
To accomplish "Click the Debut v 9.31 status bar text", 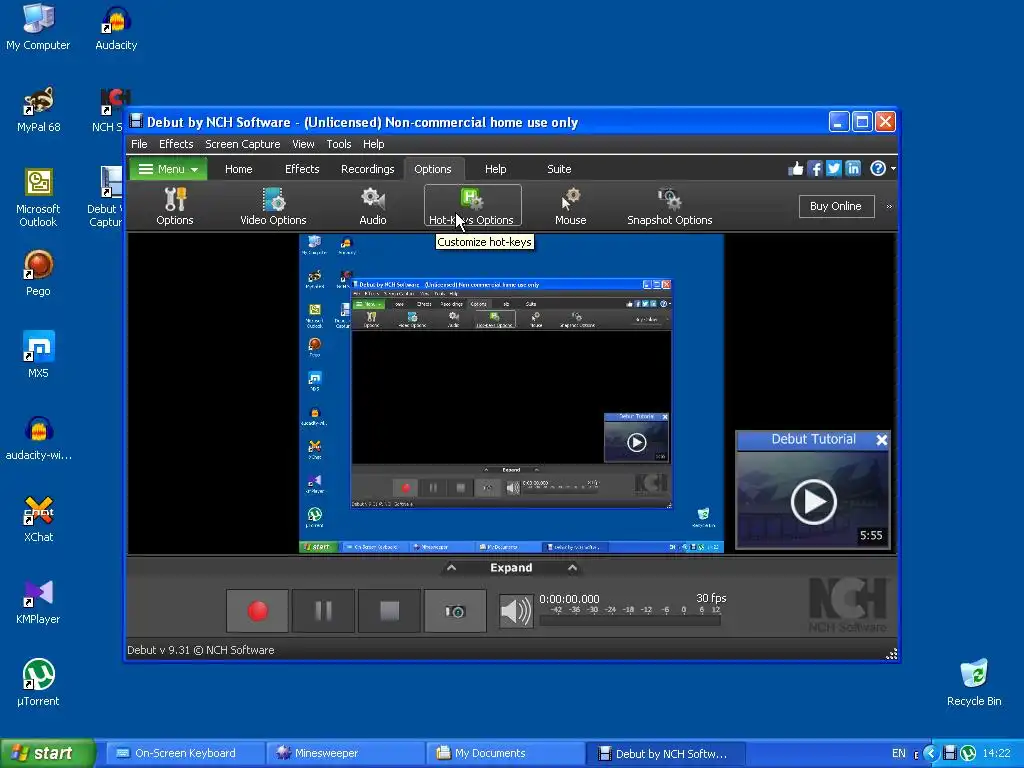I will coord(200,650).
